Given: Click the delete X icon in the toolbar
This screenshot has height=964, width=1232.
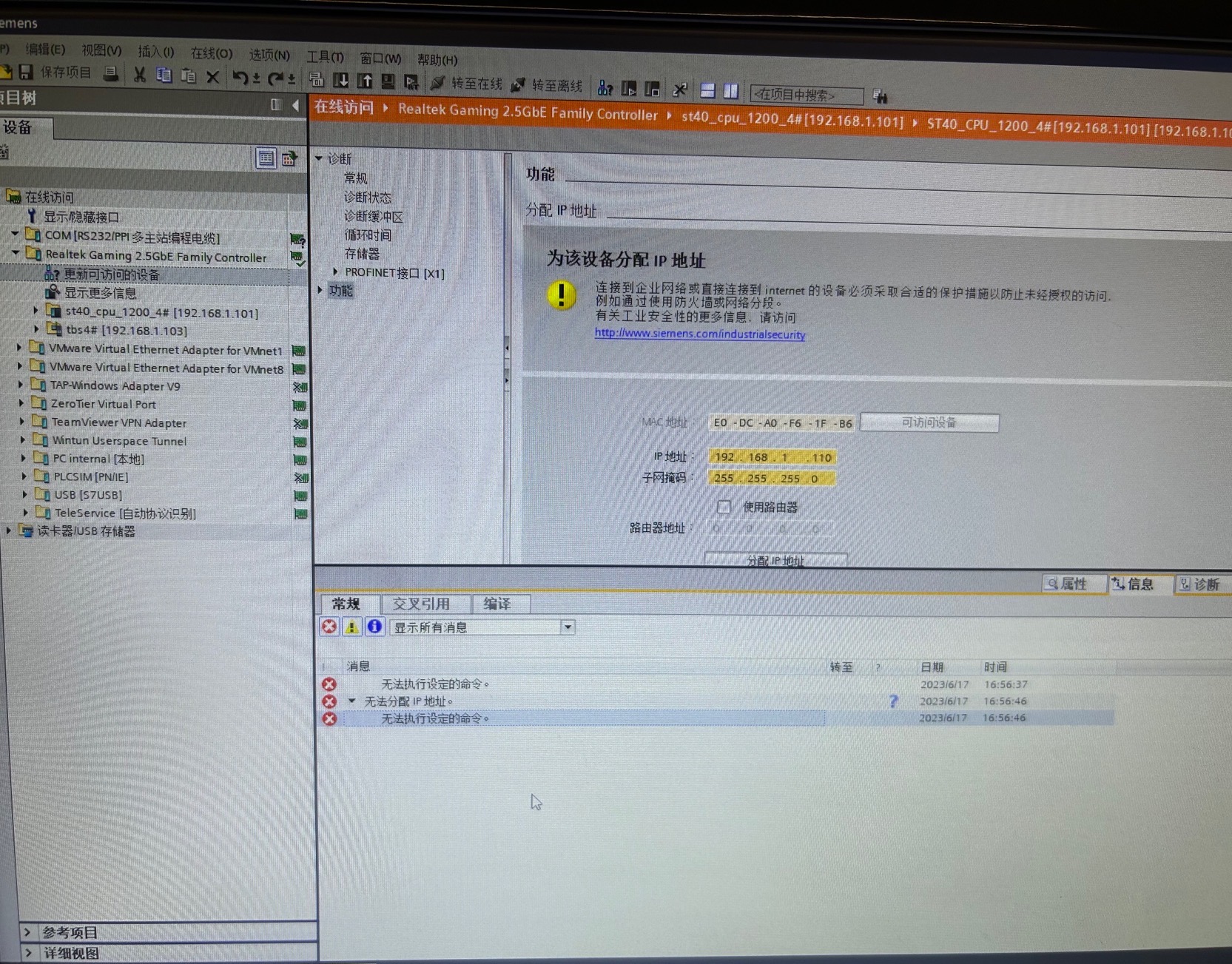Looking at the screenshot, I should click(212, 77).
